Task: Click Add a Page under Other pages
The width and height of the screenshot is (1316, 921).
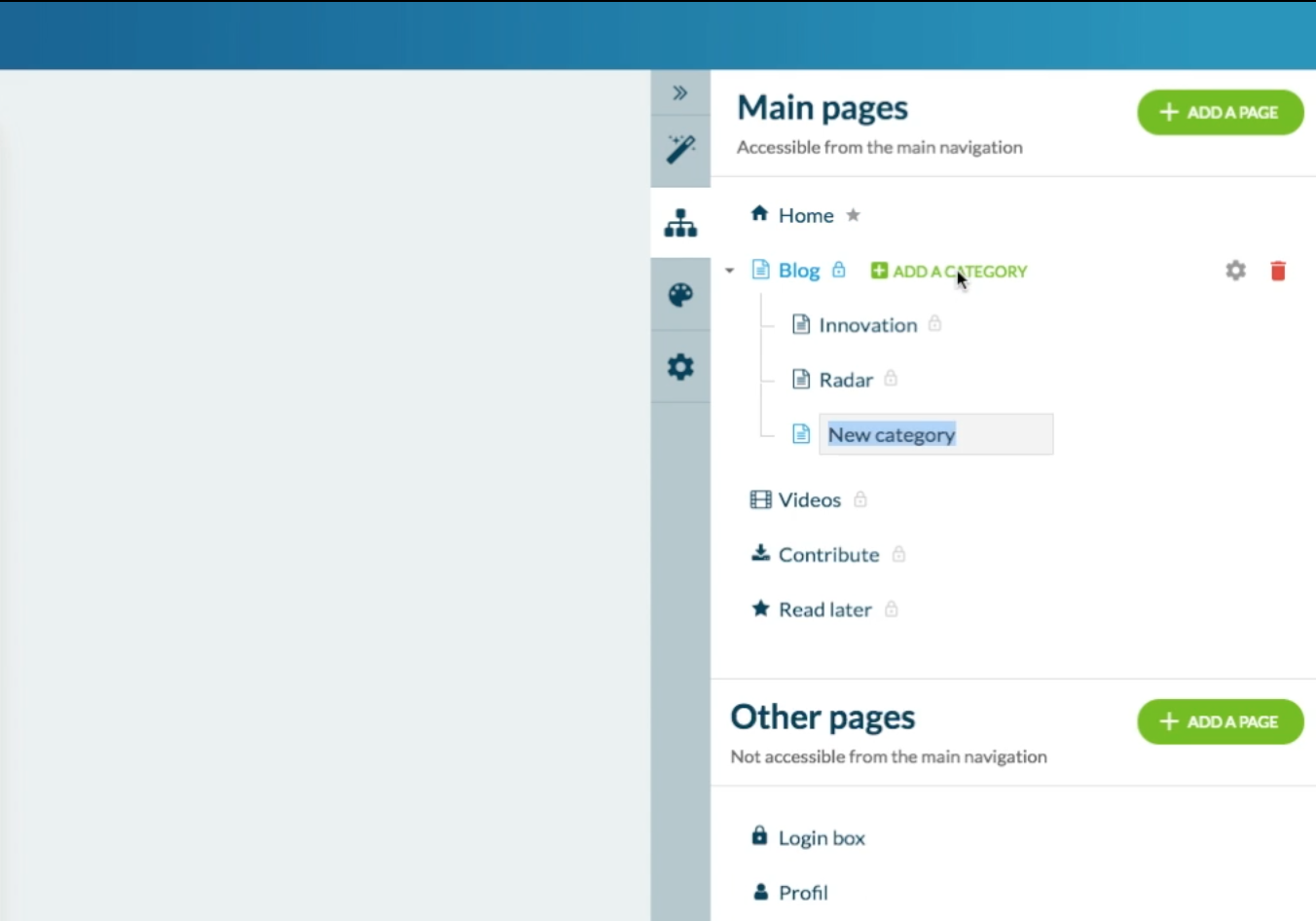Action: click(1220, 721)
